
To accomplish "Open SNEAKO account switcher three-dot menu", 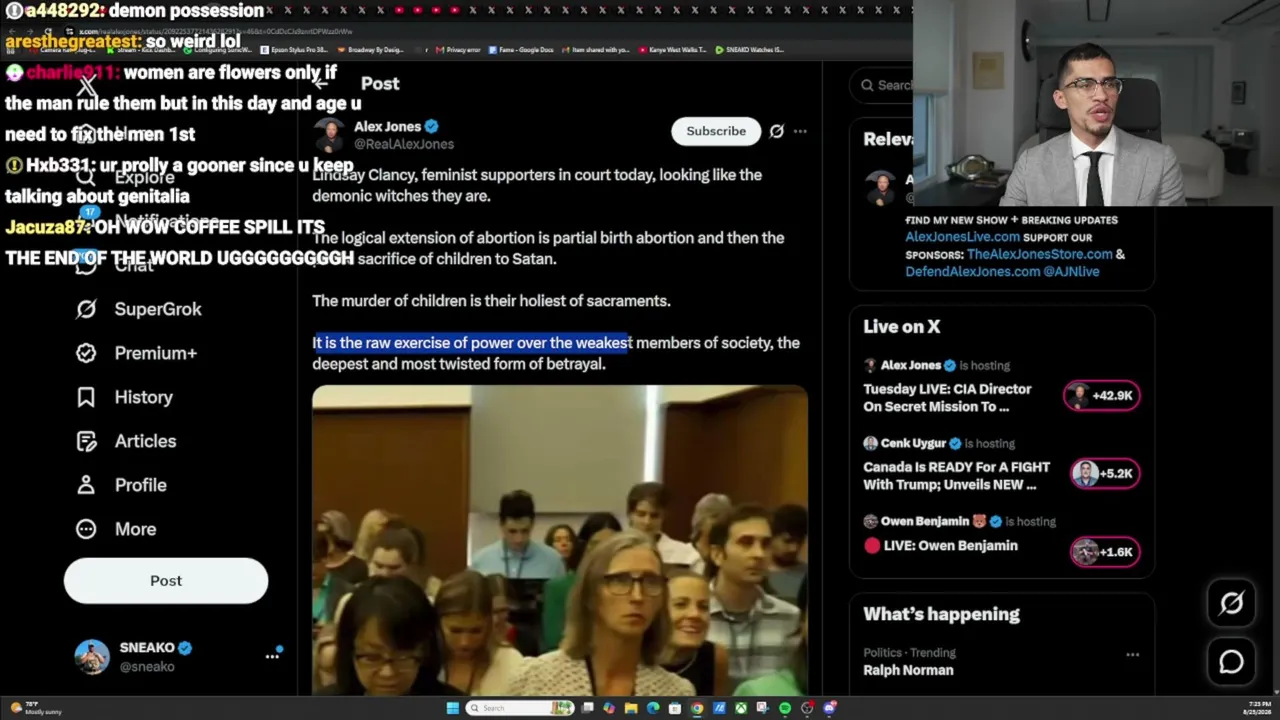I will click(272, 657).
